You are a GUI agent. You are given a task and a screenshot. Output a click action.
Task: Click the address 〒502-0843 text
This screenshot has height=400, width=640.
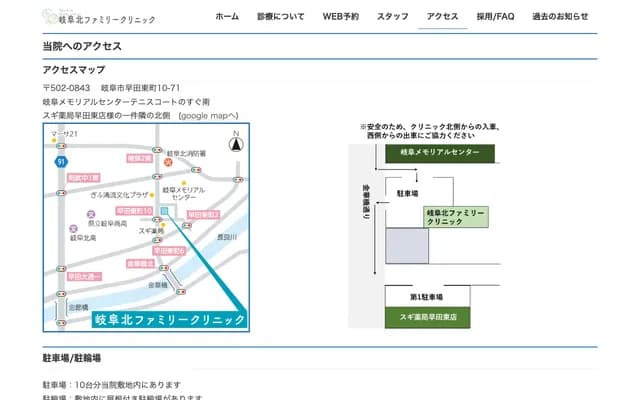click(111, 88)
